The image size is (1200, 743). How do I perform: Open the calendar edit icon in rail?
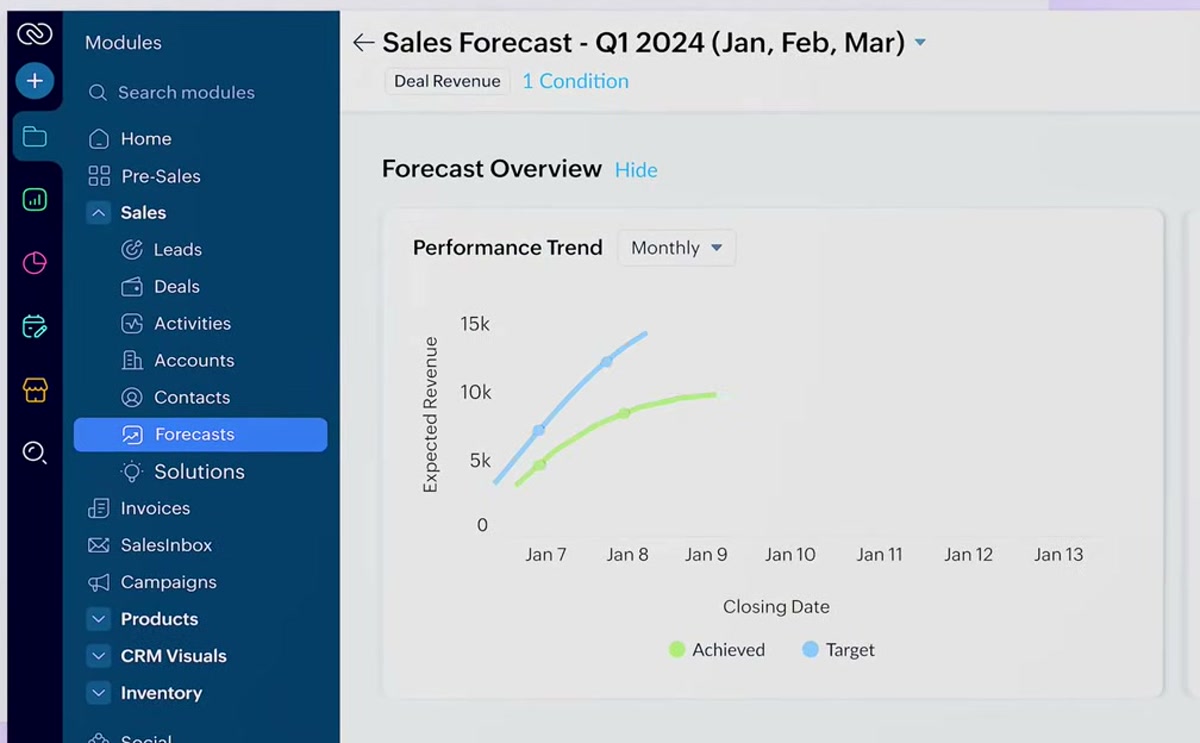(x=35, y=326)
